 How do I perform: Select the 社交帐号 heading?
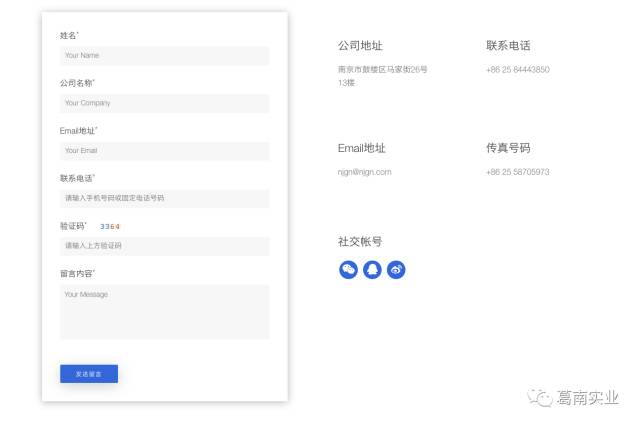[360, 242]
